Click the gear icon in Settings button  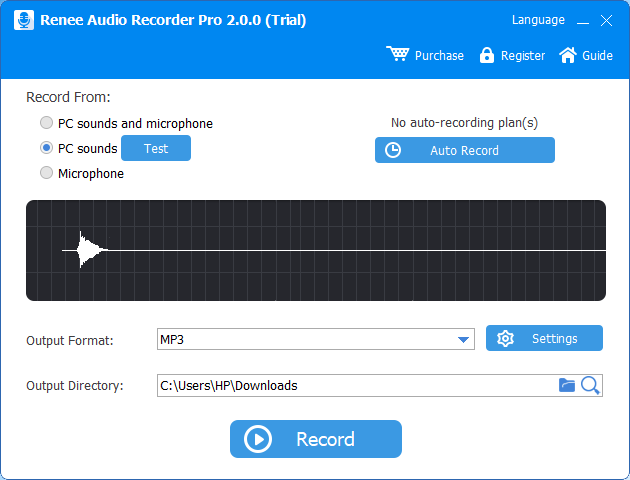pos(505,339)
